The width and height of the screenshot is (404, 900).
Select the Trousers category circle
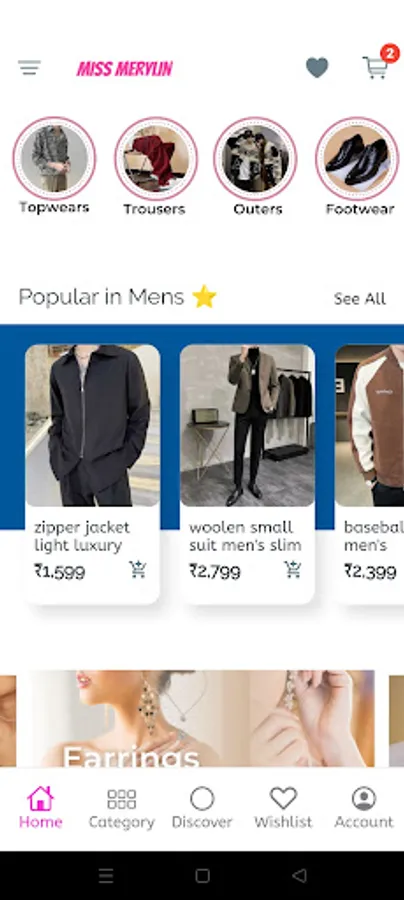click(156, 158)
